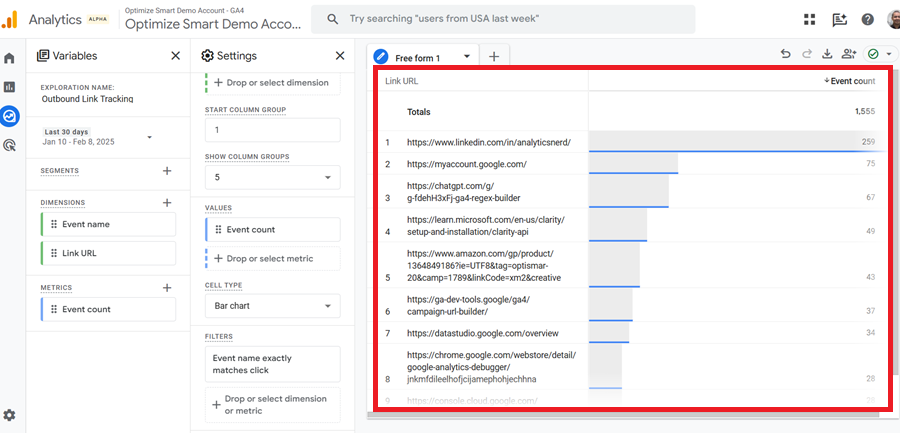
Task: Undo the last exploration change
Action: 786,54
